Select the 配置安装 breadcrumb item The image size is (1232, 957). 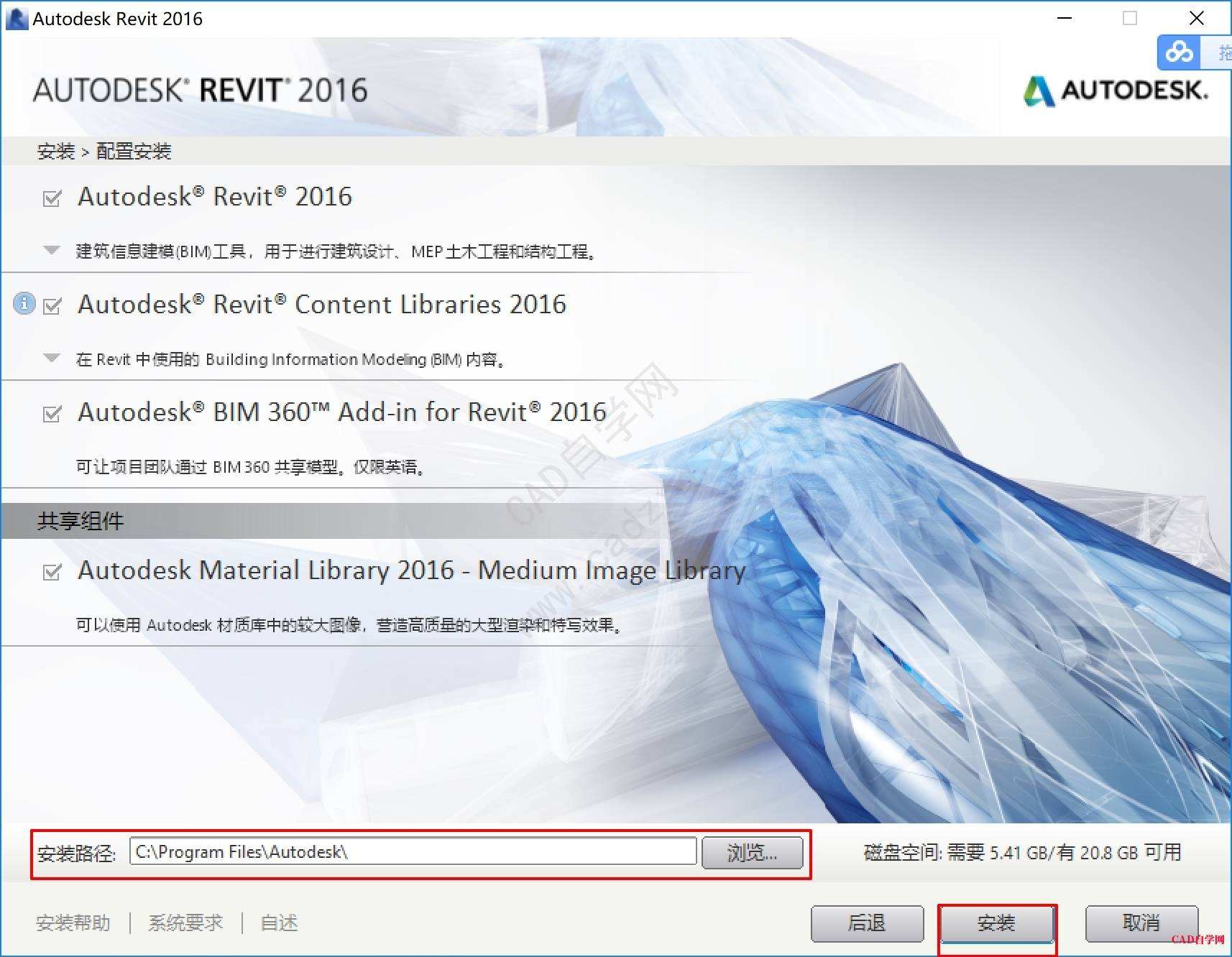point(133,151)
